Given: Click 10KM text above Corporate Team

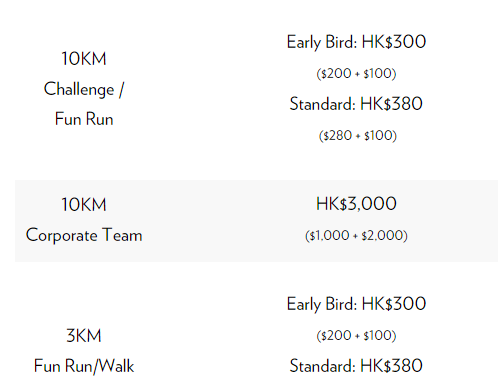Looking at the screenshot, I should 84,204.
